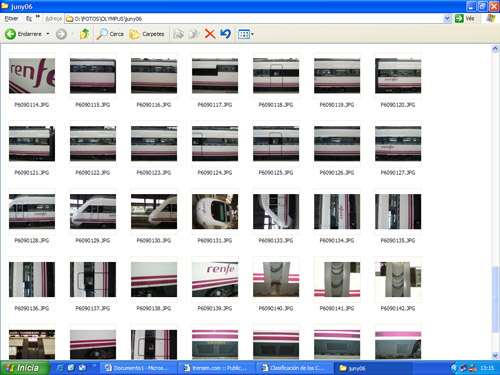This screenshot has width=500, height=375.
Task: Click the Inicia start button
Action: click(x=24, y=368)
